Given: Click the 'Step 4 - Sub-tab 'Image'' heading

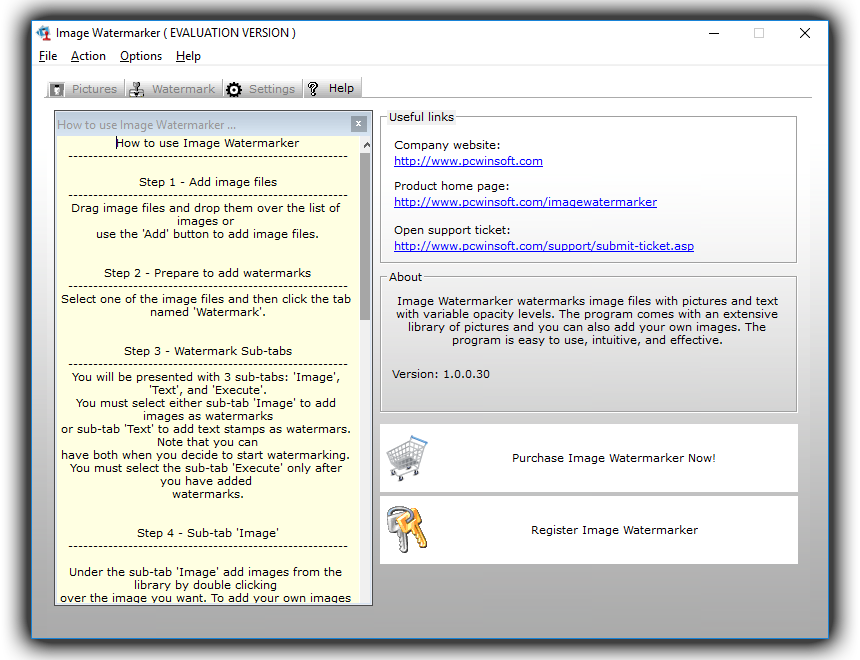Looking at the screenshot, I should tap(208, 533).
